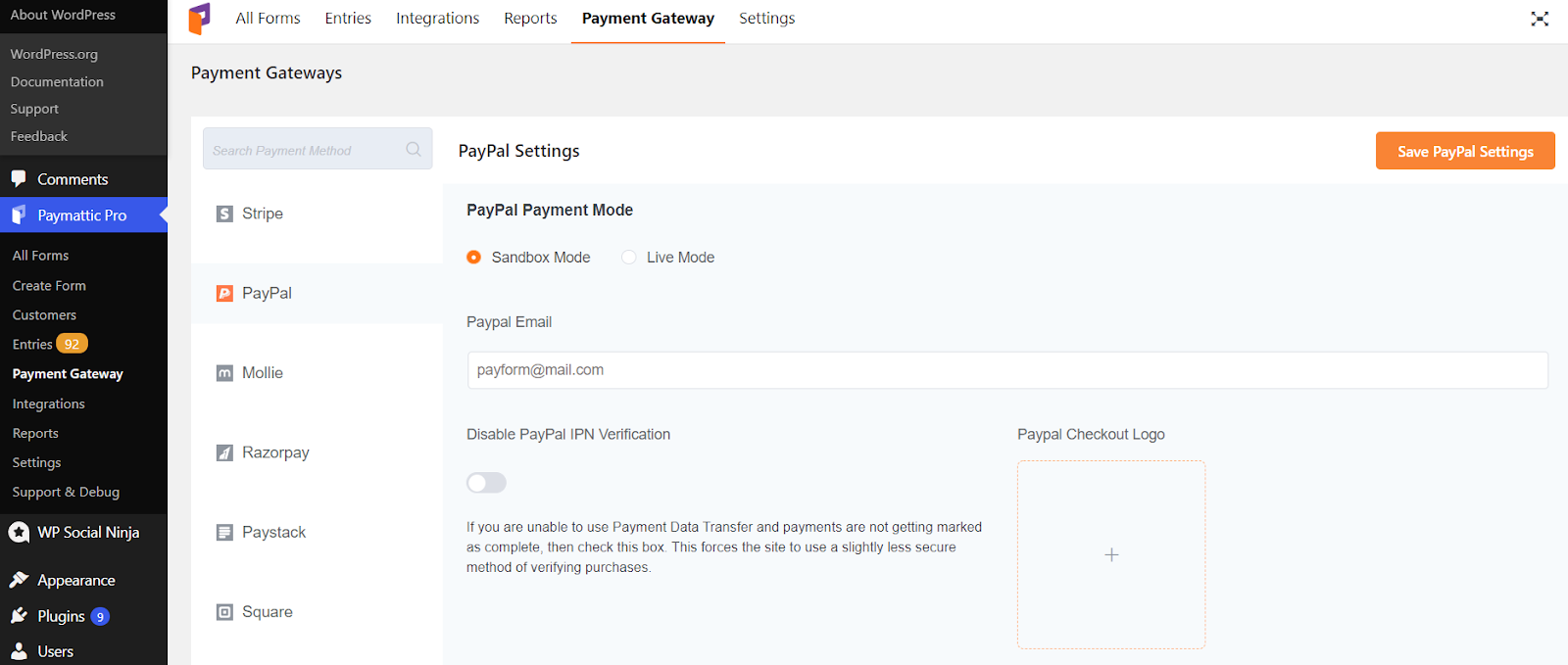This screenshot has height=665, width=1568.
Task: Click the search magnifier in payment method box
Action: (414, 149)
